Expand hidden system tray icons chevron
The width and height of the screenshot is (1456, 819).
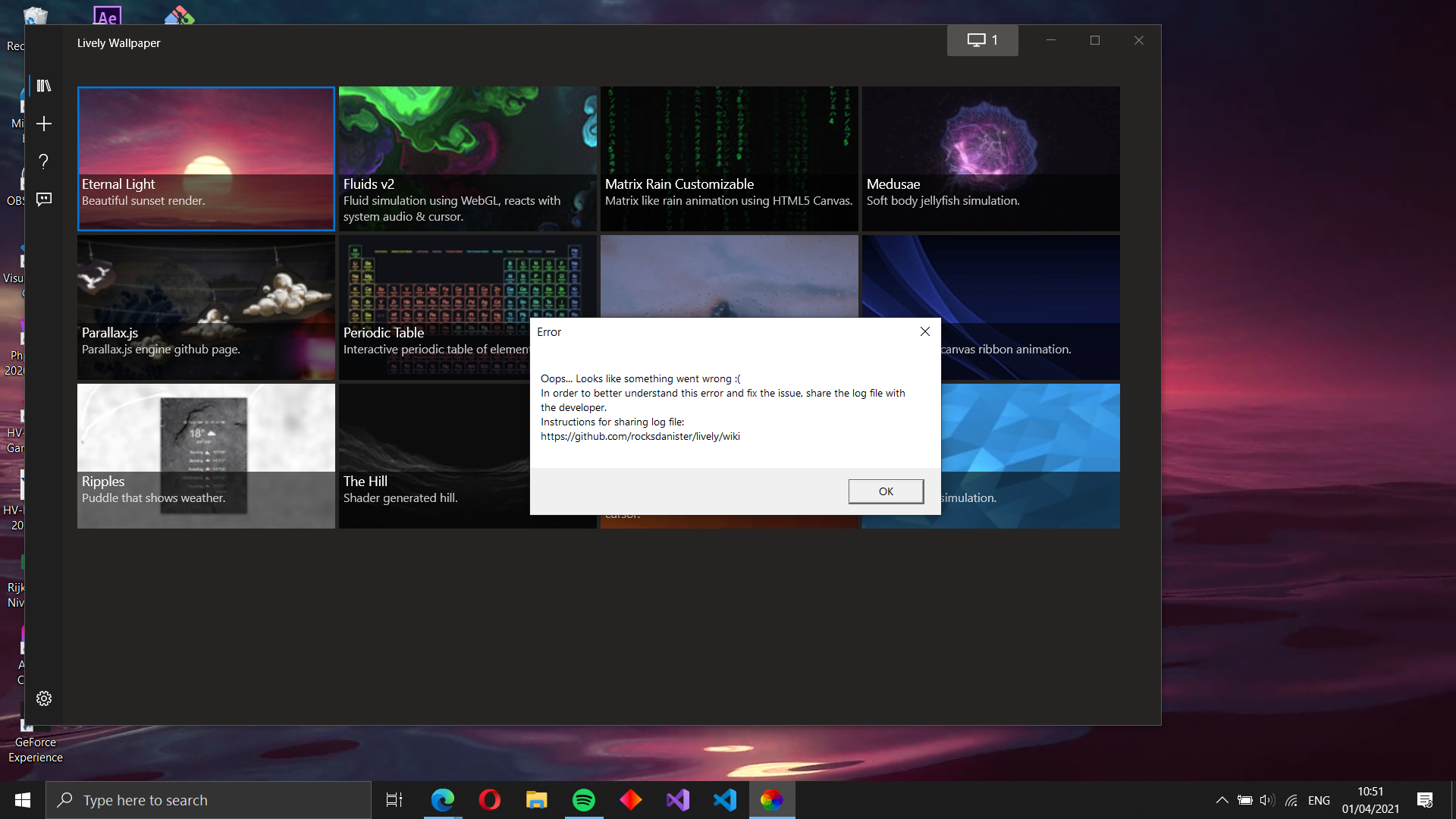point(1222,800)
